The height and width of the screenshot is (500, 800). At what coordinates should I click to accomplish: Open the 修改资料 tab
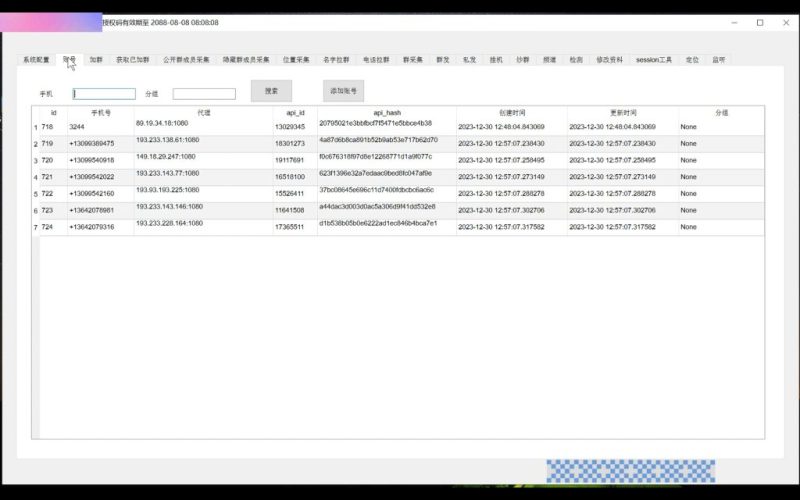pos(610,60)
